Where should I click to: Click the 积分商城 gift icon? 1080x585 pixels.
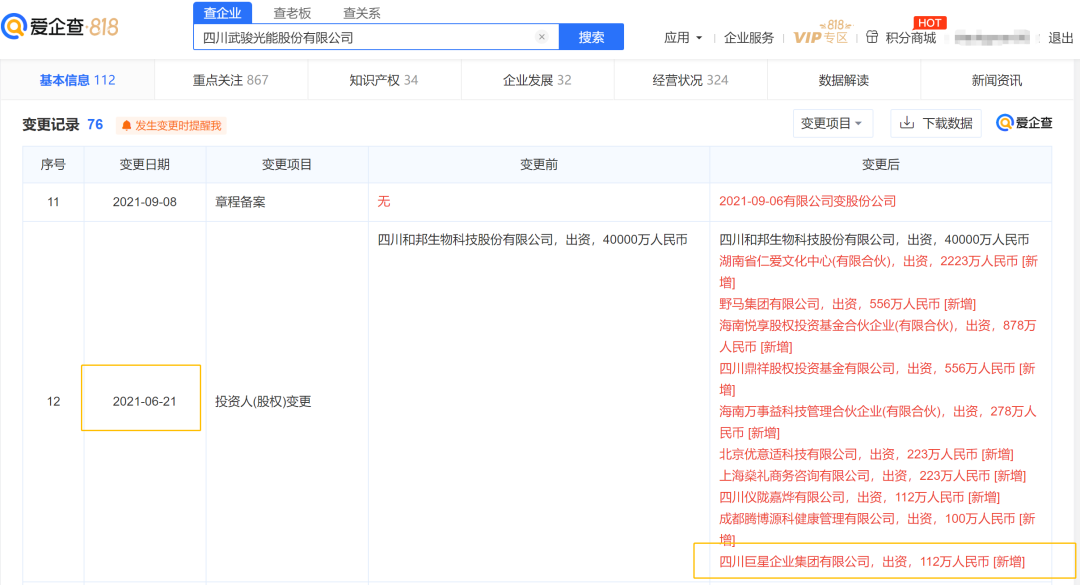click(x=872, y=37)
